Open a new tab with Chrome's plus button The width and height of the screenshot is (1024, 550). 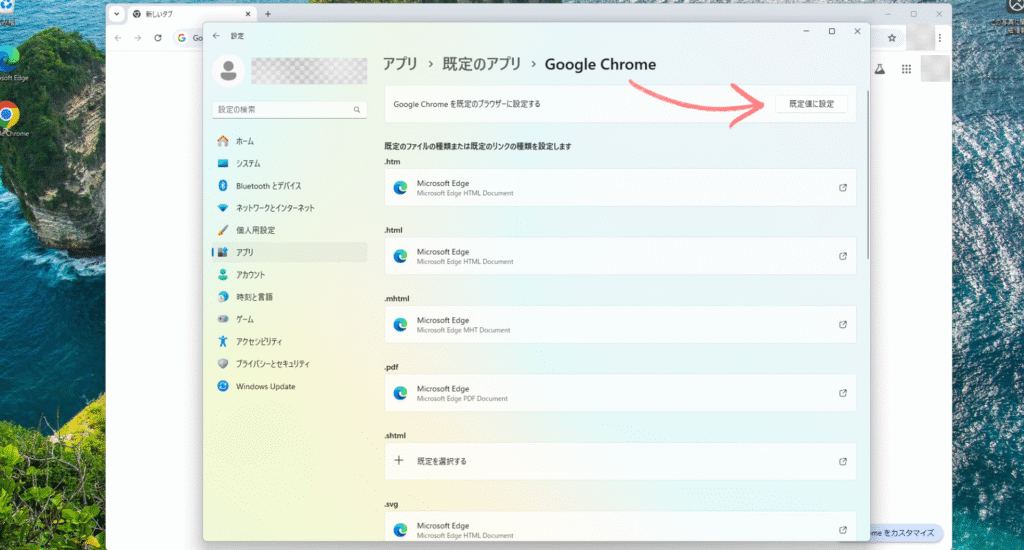point(268,14)
